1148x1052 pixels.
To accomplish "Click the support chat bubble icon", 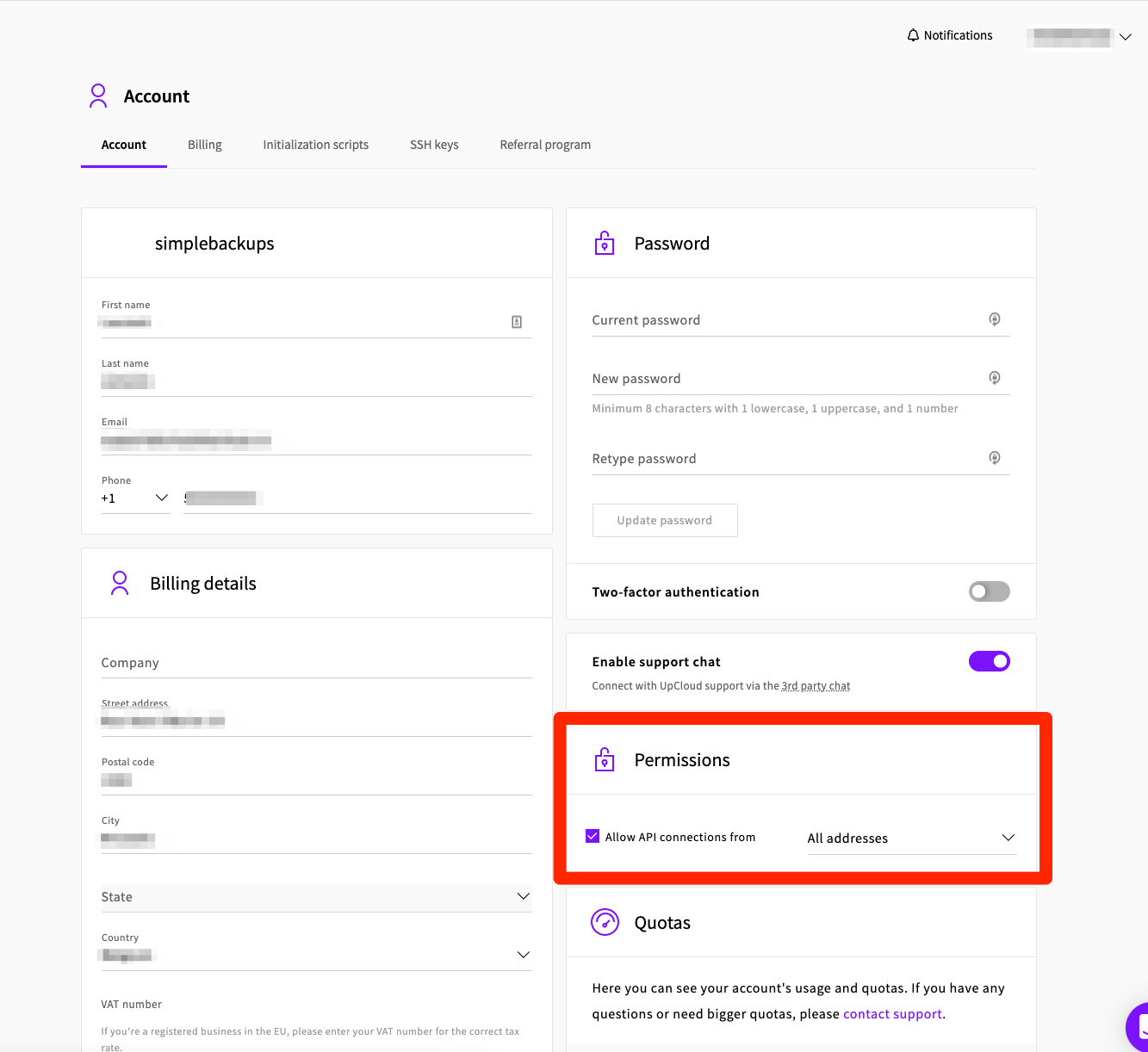I will point(1140,1026).
